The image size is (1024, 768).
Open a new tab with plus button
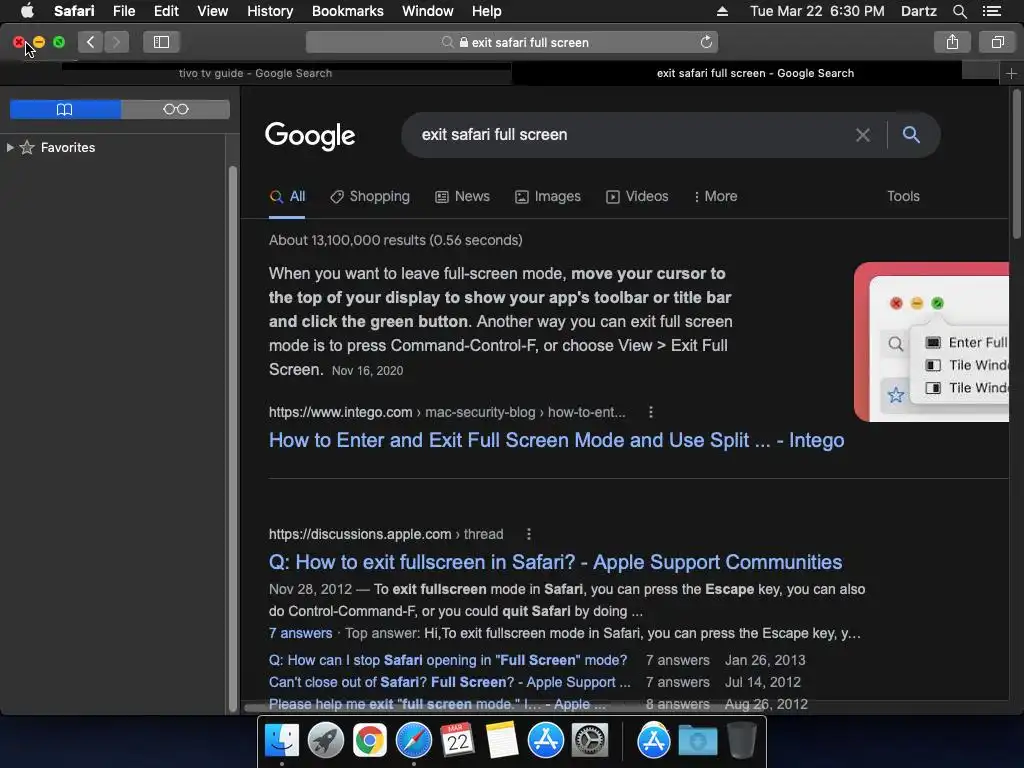(x=1011, y=74)
